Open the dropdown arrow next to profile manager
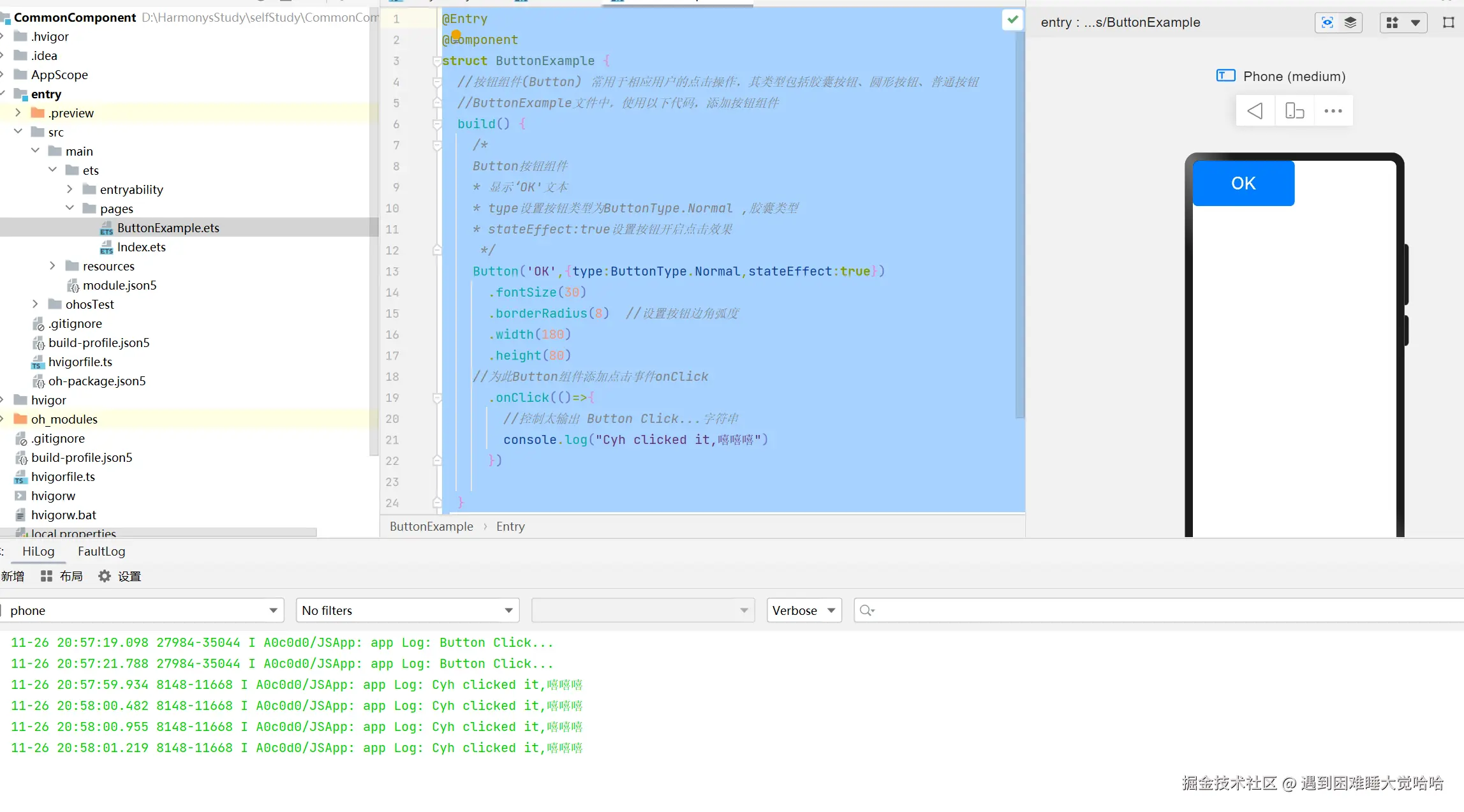Image resolution: width=1464 pixels, height=812 pixels. pos(1416,22)
